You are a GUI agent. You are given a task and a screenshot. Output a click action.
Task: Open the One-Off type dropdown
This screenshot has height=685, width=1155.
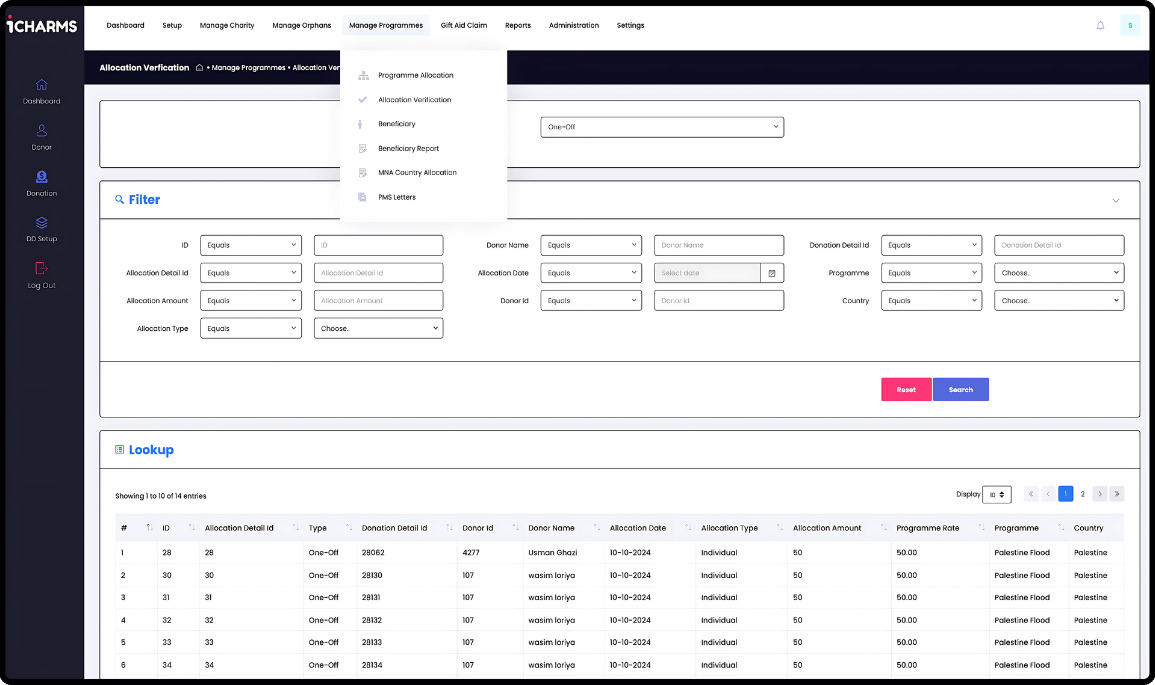coord(661,127)
